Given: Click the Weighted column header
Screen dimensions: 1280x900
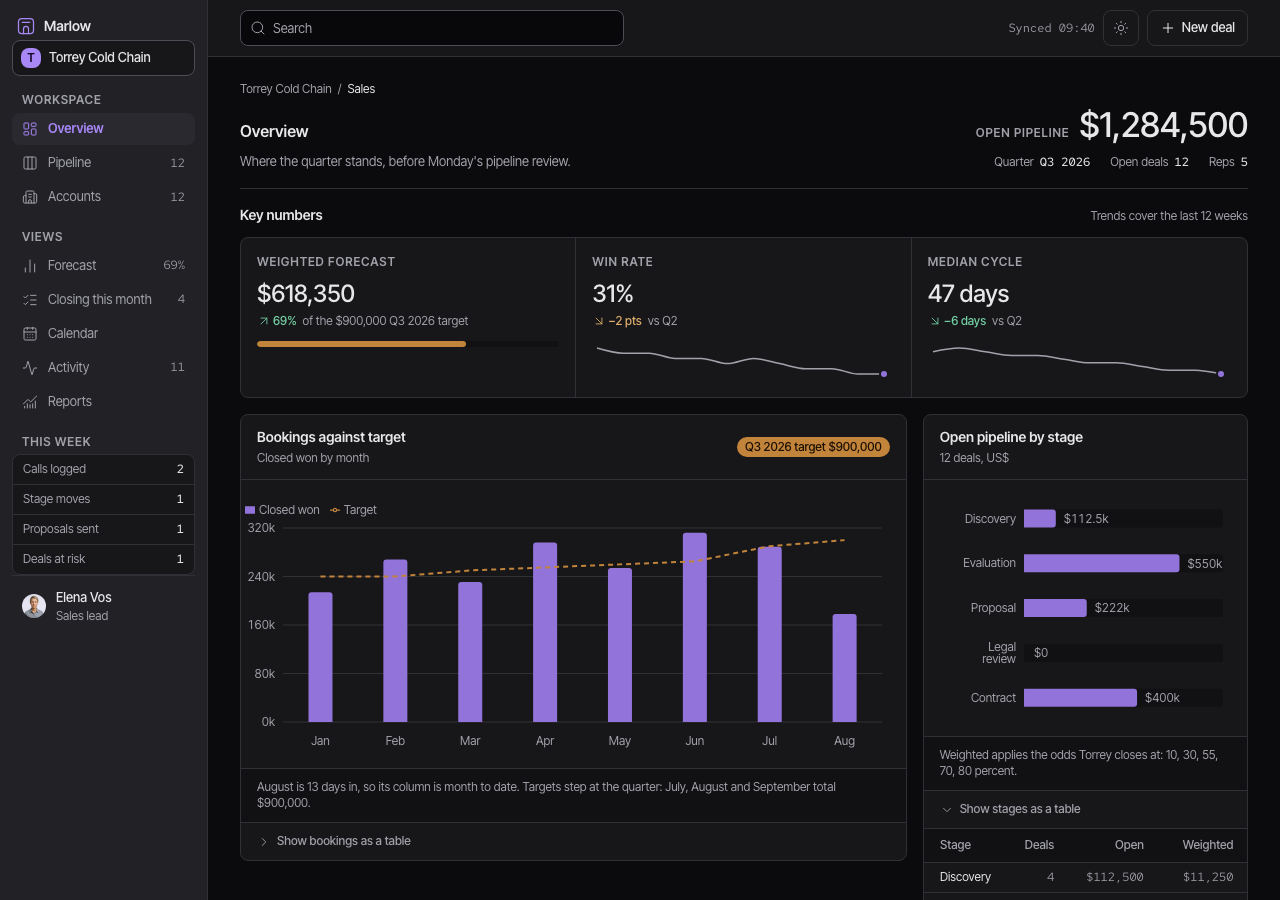Looking at the screenshot, I should 1208,845.
